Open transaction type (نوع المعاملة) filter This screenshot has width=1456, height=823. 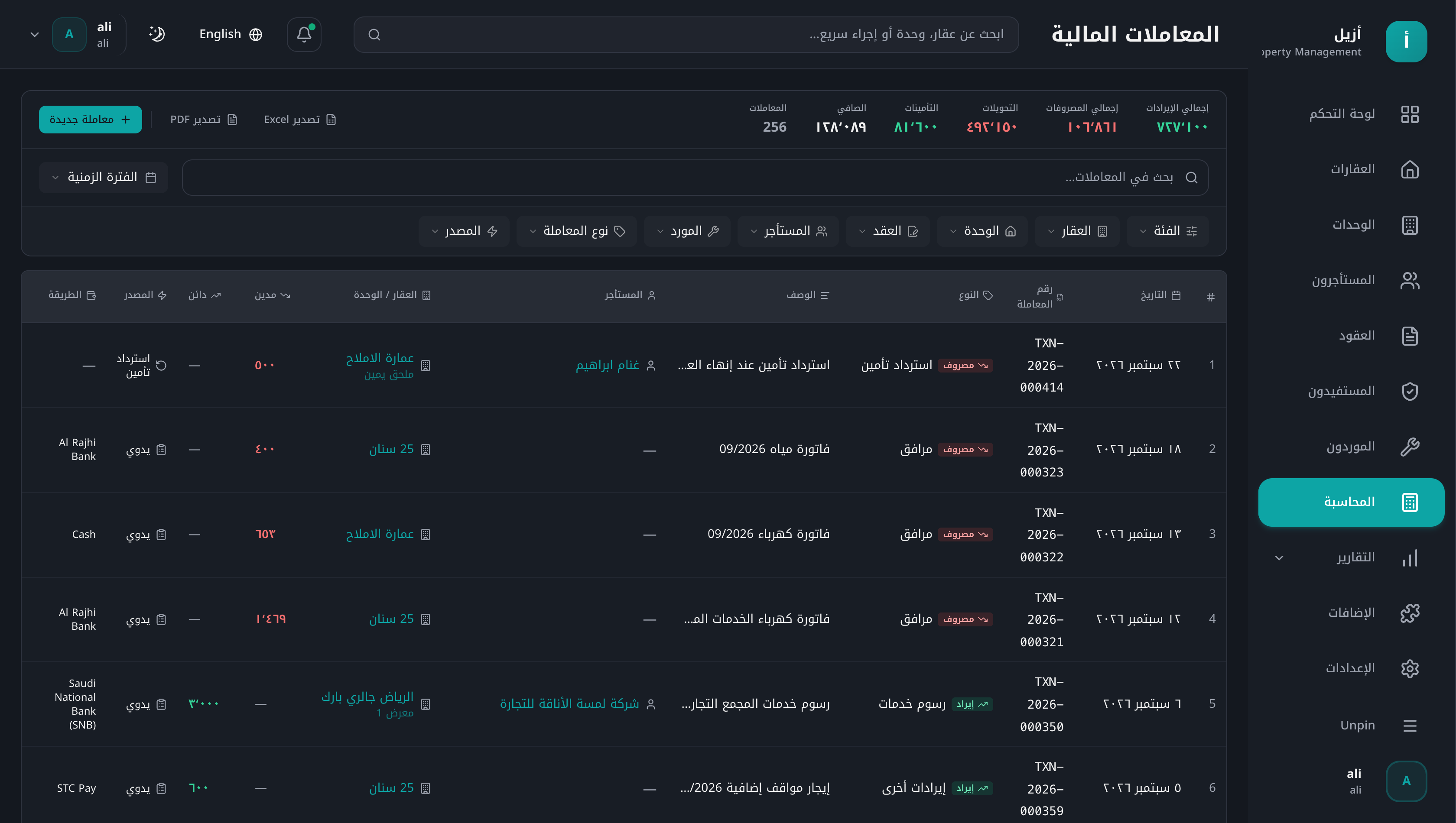tap(577, 230)
